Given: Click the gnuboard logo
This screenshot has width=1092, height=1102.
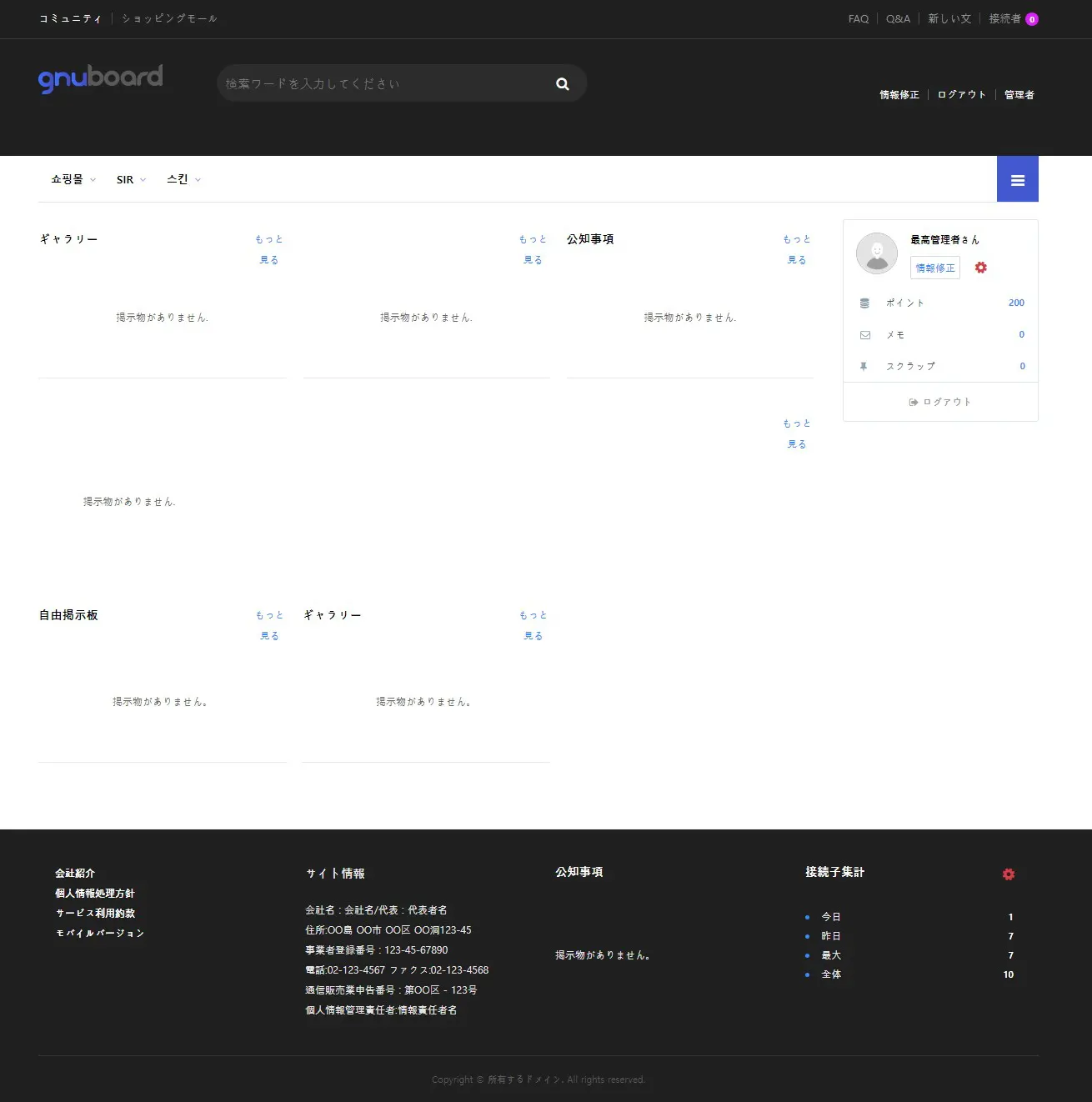Looking at the screenshot, I should [101, 79].
